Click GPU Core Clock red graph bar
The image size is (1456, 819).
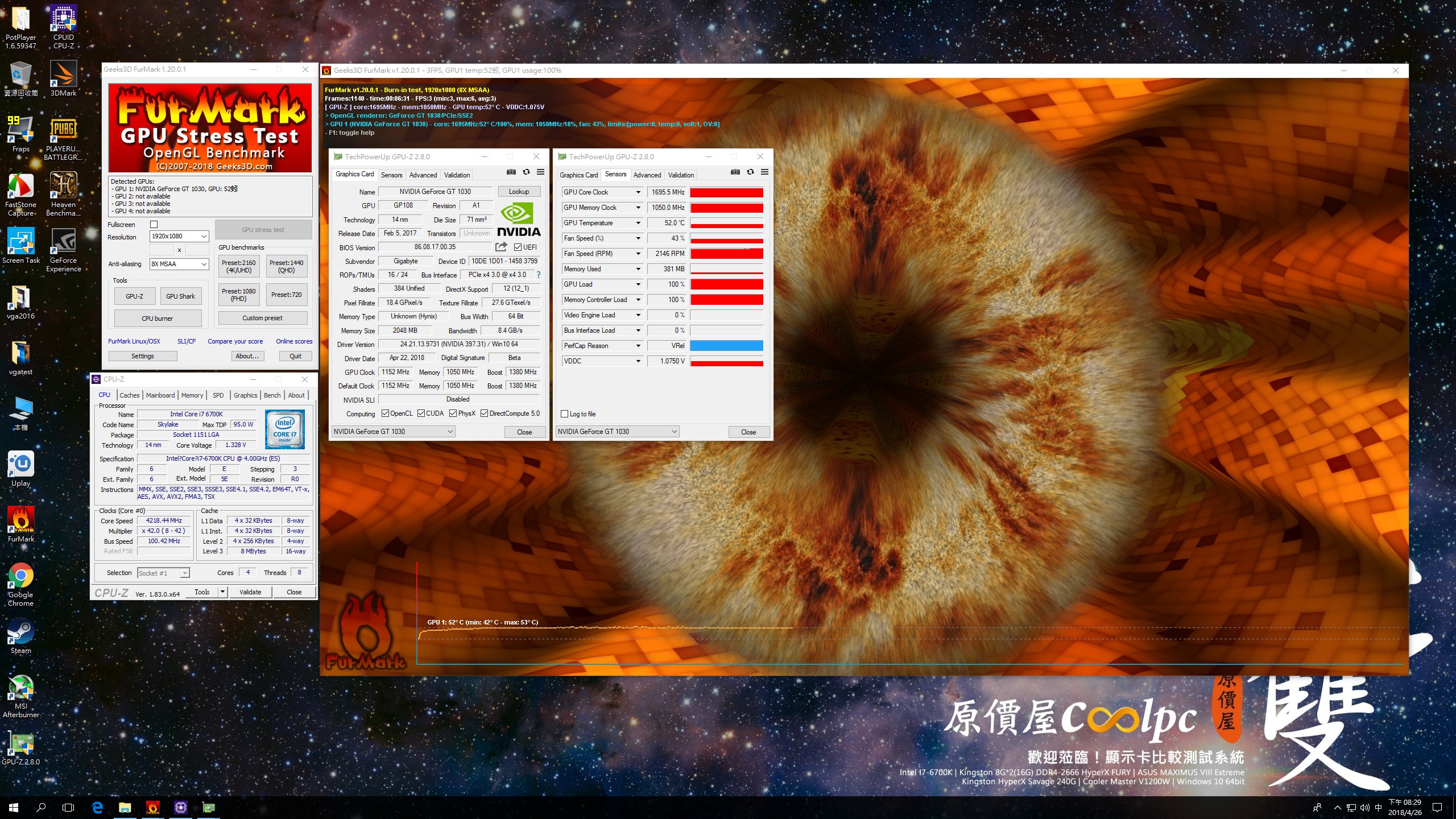click(x=726, y=192)
